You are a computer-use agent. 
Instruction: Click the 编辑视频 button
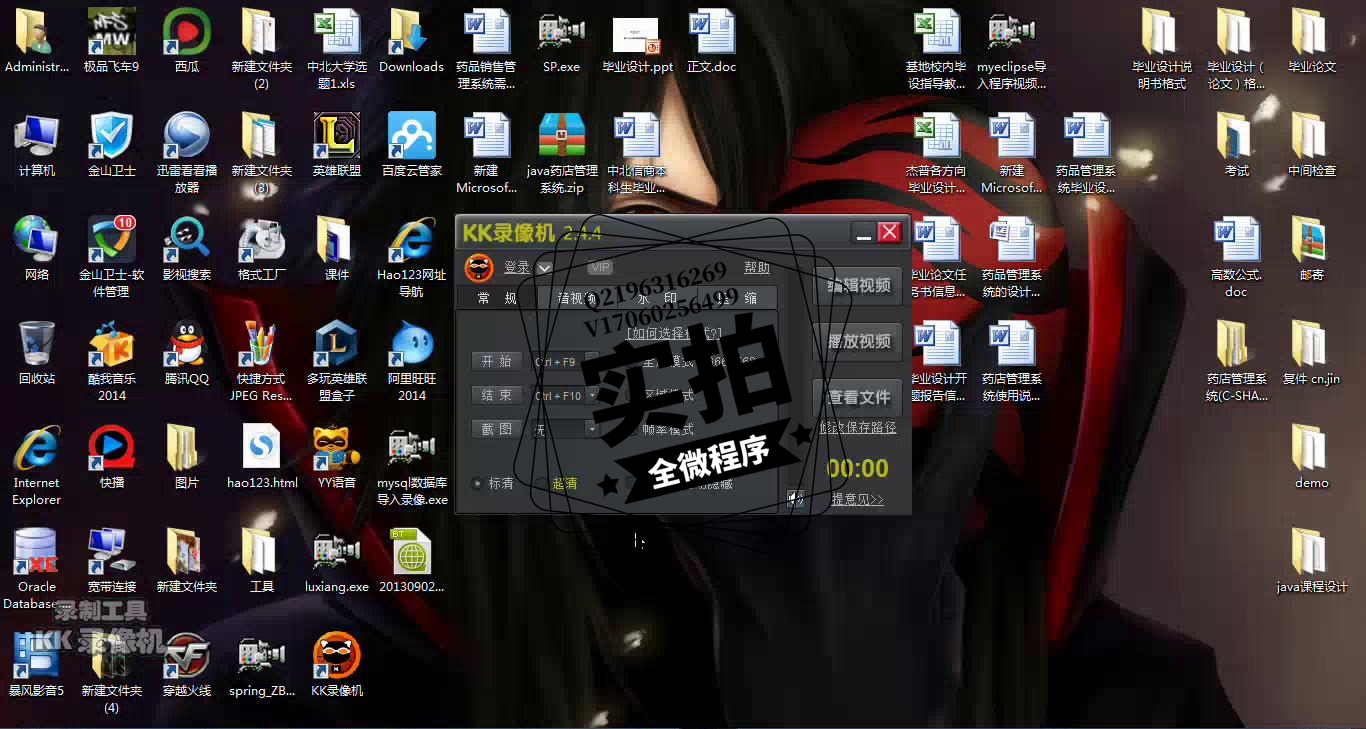[858, 285]
